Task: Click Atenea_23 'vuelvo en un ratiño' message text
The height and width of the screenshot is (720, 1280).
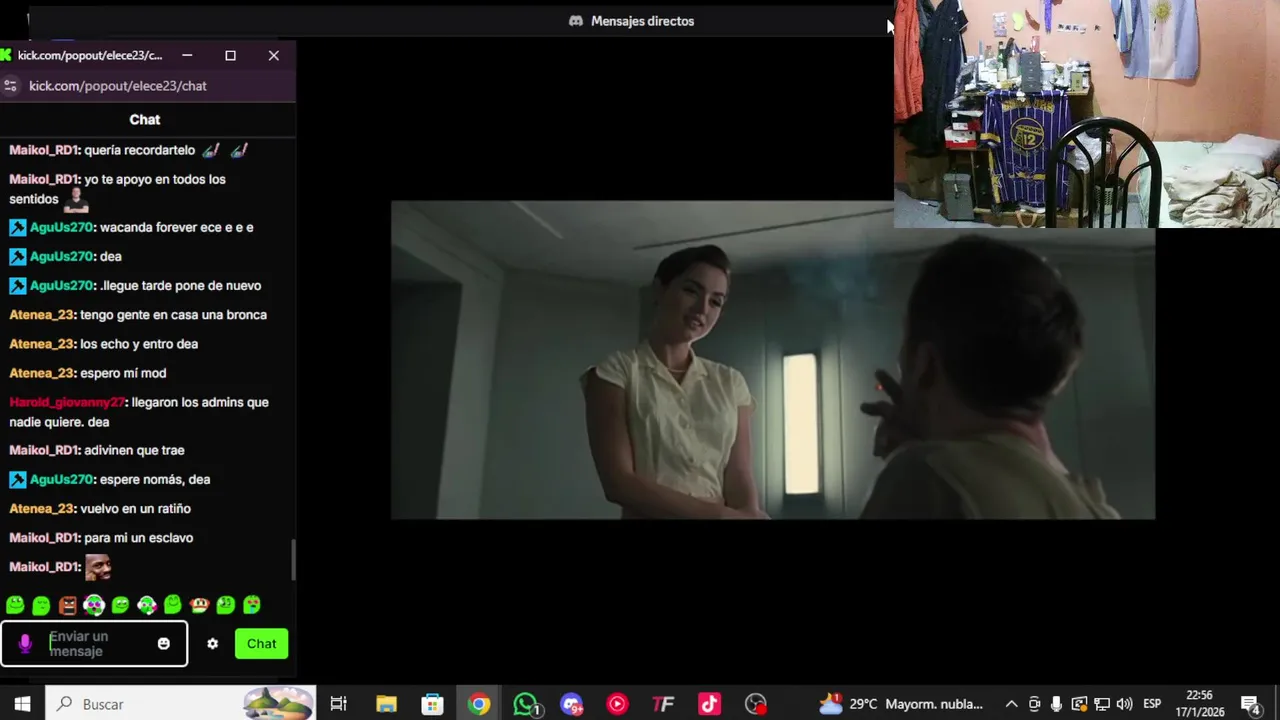Action: point(135,508)
